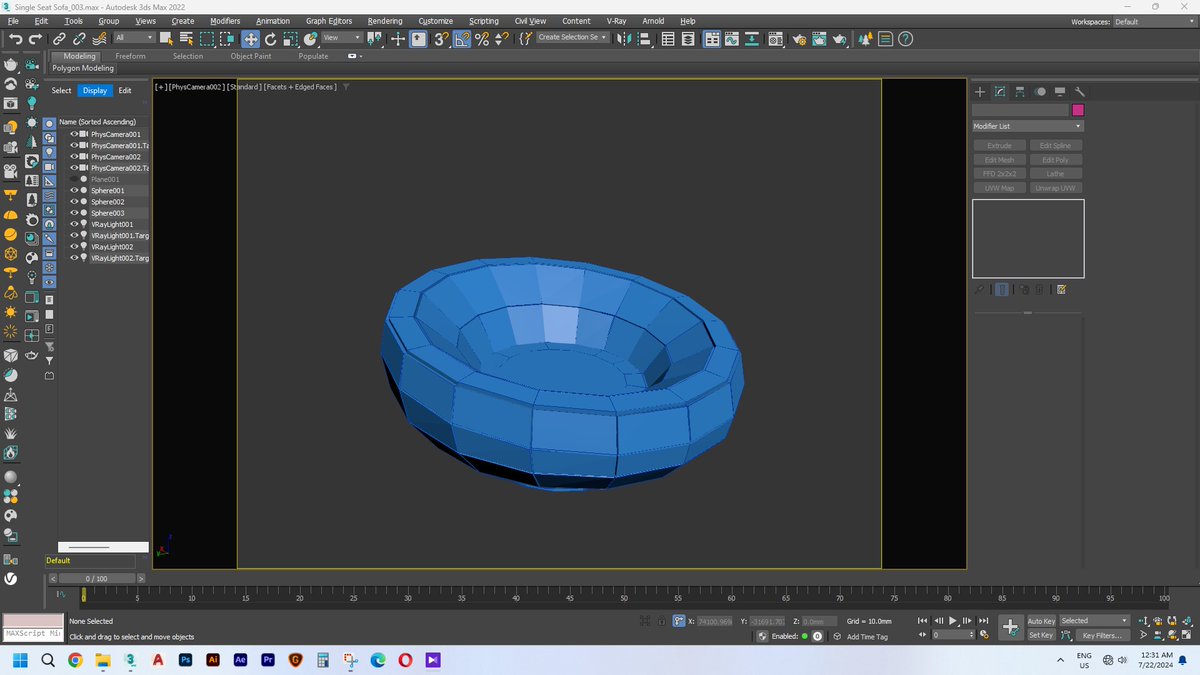Open the V-Ray menu
Image resolution: width=1200 pixels, height=675 pixels.
click(617, 21)
